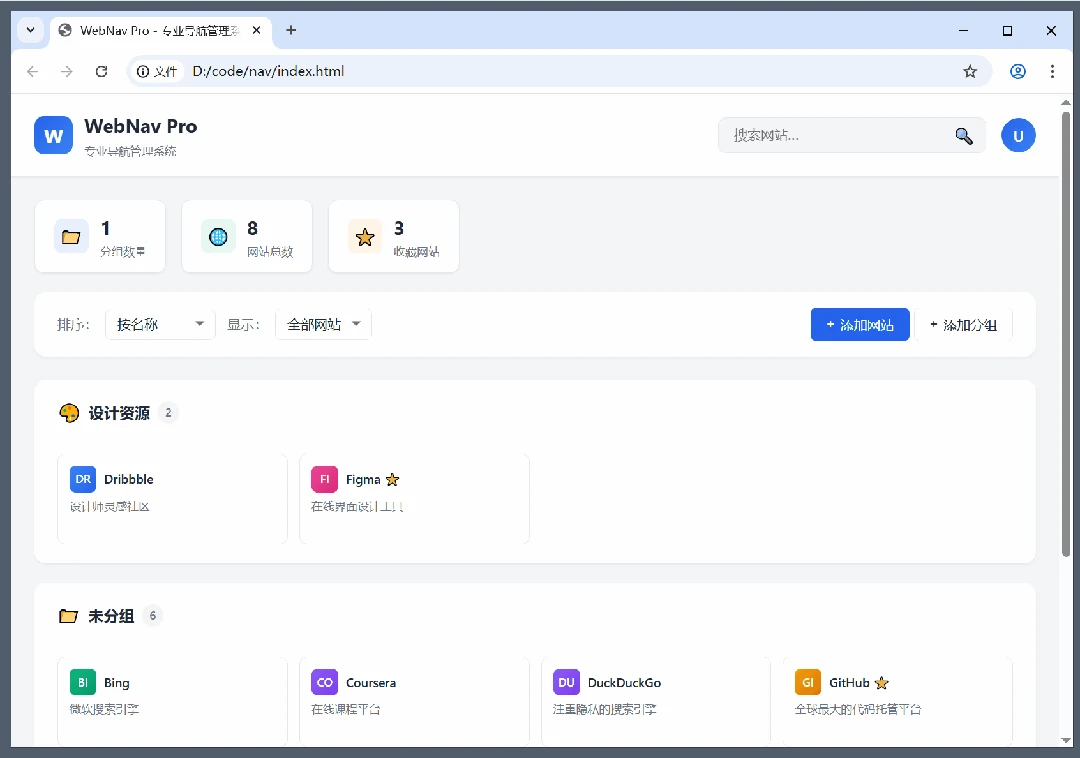
Task: Open the Coursera site card title
Action: [371, 682]
